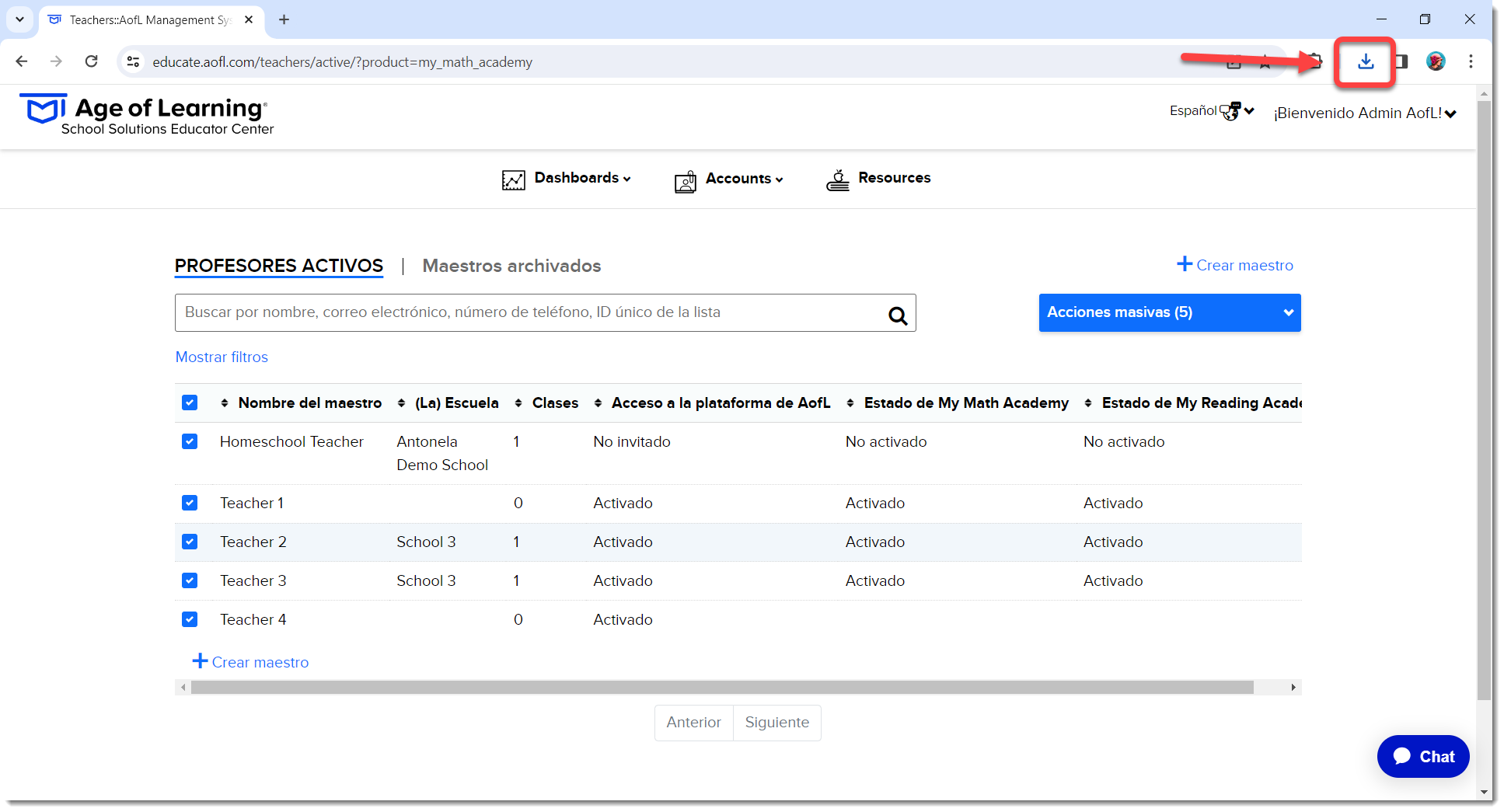Sort by Nombre del maestro arrows
Screen dimensions: 1504x812
pyautogui.click(x=225, y=403)
